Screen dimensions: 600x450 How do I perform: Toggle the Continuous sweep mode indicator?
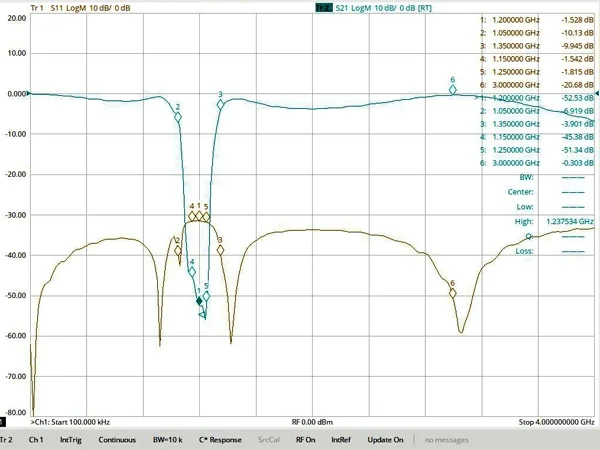117,440
